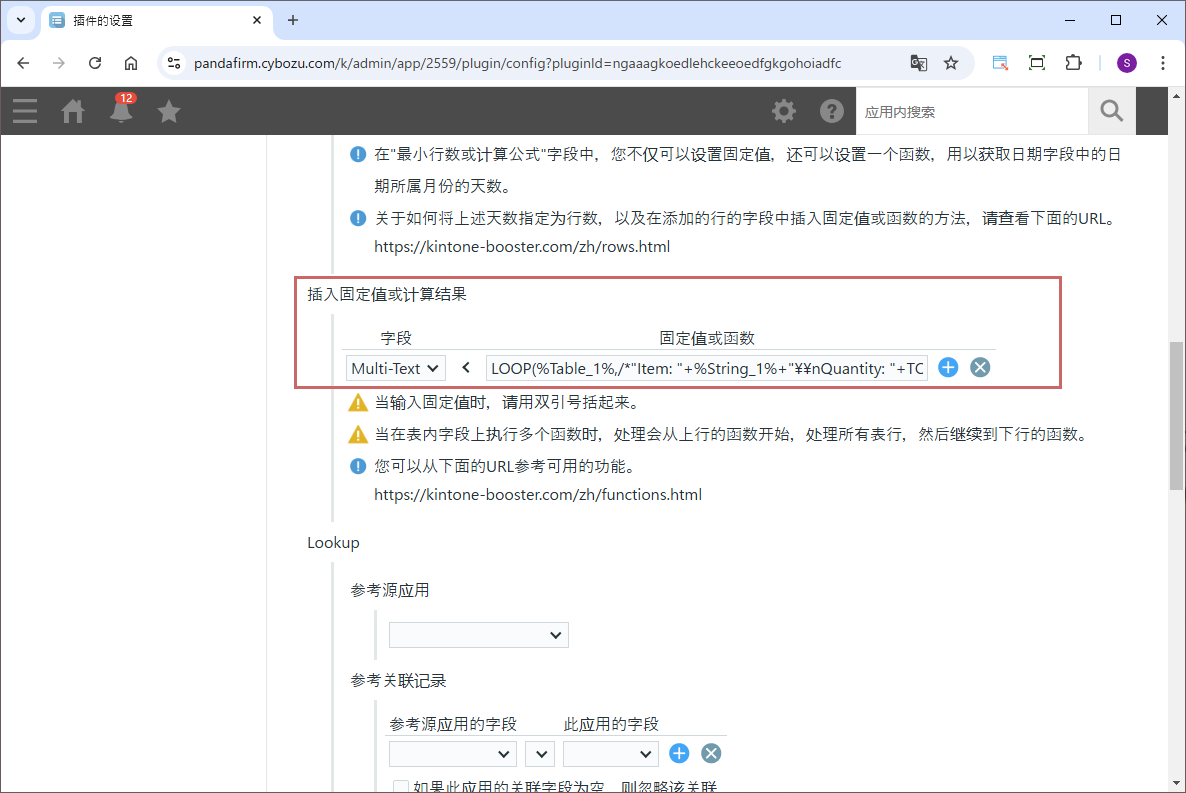Remove the LOOP formula row
This screenshot has width=1186, height=793.
click(x=980, y=368)
